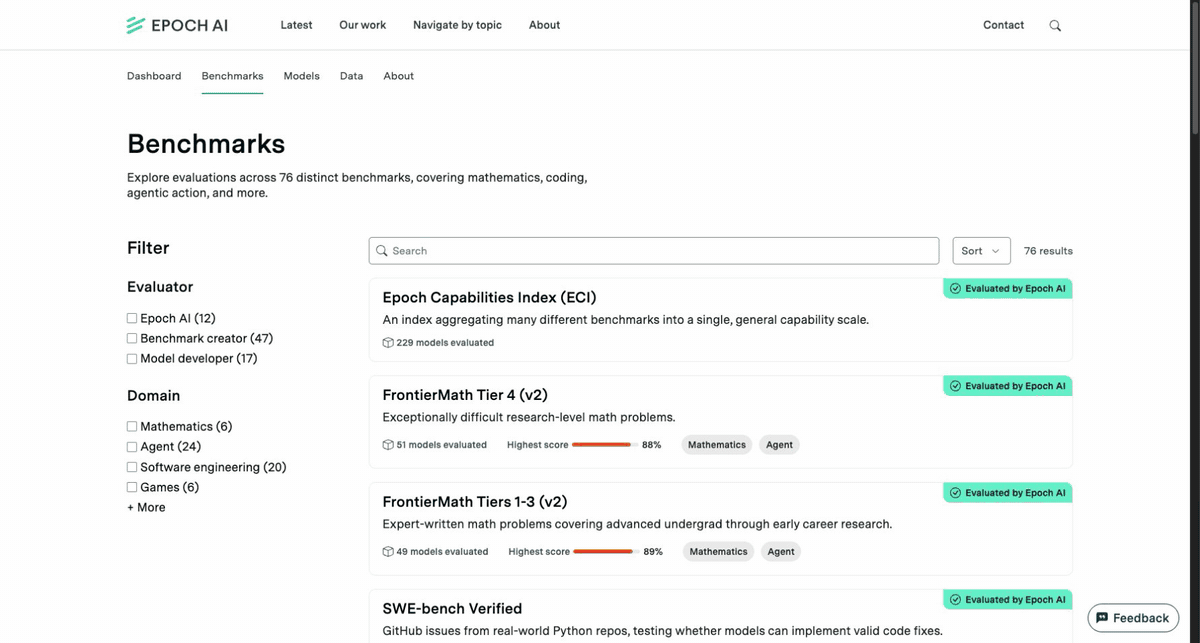Viewport: 1200px width, 643px height.
Task: Click into the benchmark Search field
Action: click(x=654, y=251)
